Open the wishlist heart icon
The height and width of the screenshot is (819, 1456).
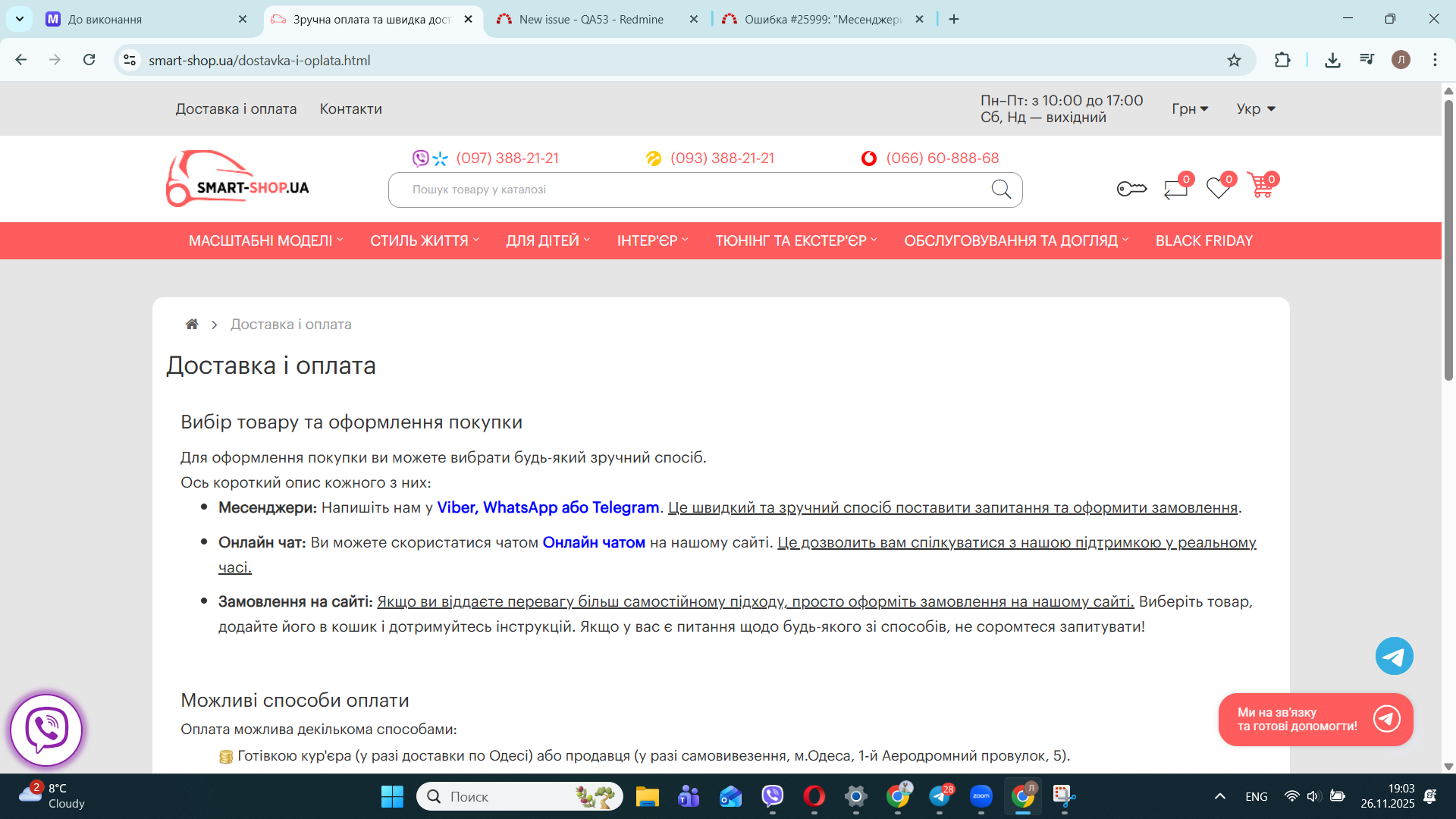1219,187
